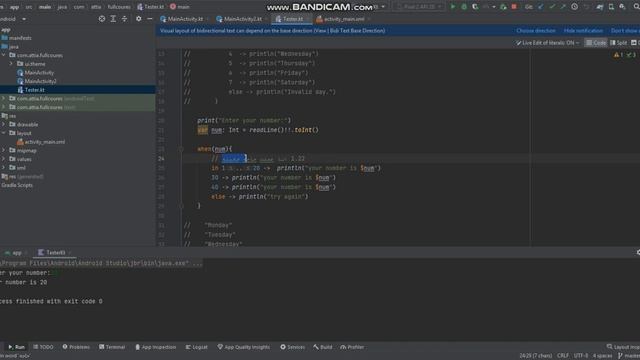Open the search everywhere magnifier icon
The width and height of the screenshot is (640, 360).
(637, 7)
